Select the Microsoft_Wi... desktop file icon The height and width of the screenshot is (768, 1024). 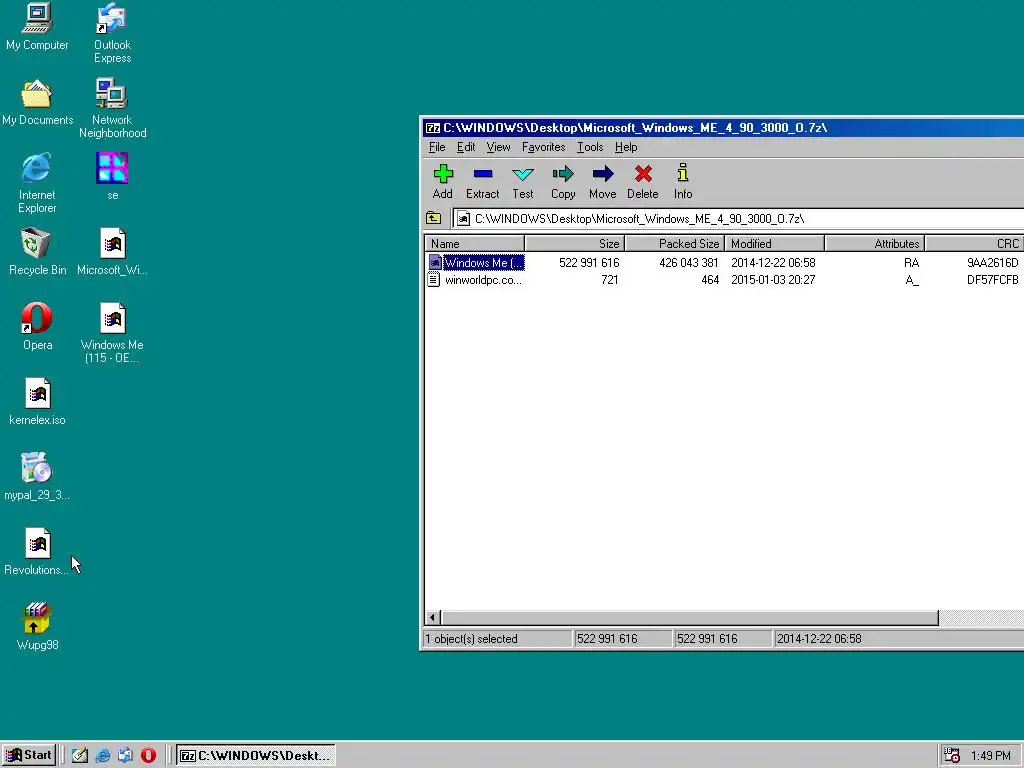click(112, 252)
